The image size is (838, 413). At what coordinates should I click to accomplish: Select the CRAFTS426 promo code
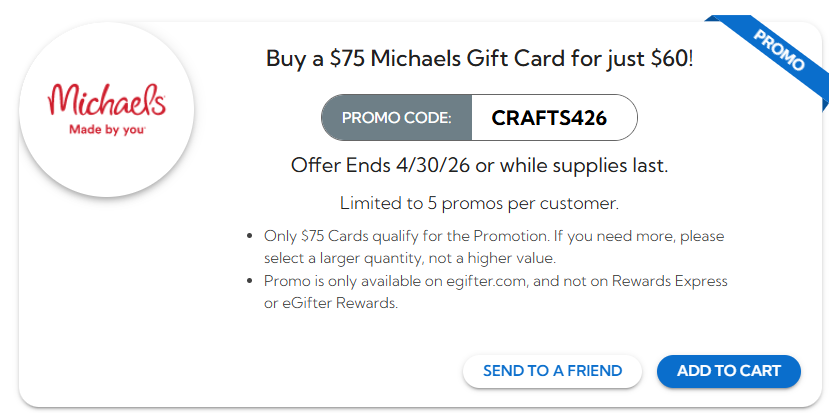point(549,118)
